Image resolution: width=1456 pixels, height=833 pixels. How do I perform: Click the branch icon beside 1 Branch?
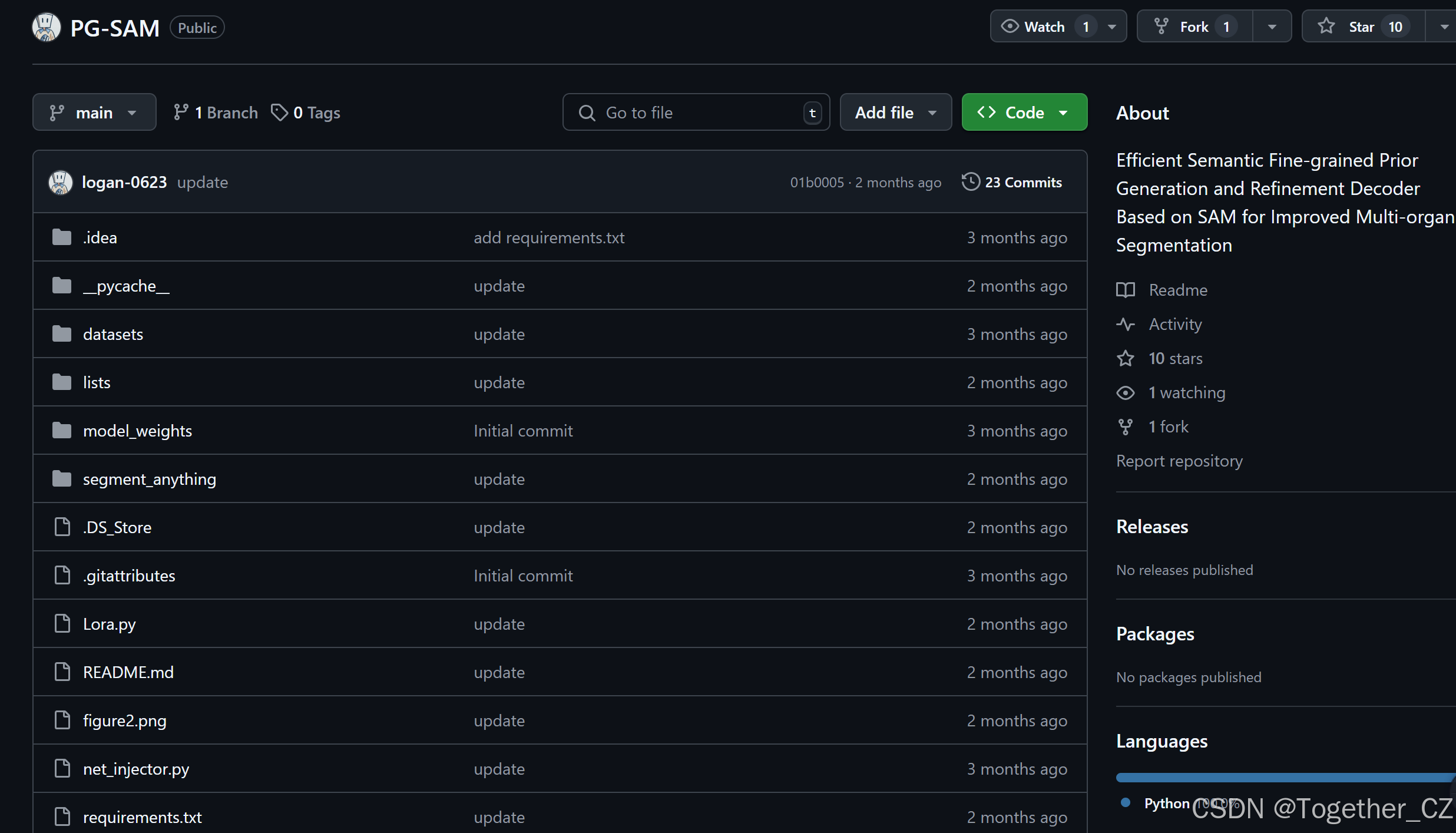[181, 112]
